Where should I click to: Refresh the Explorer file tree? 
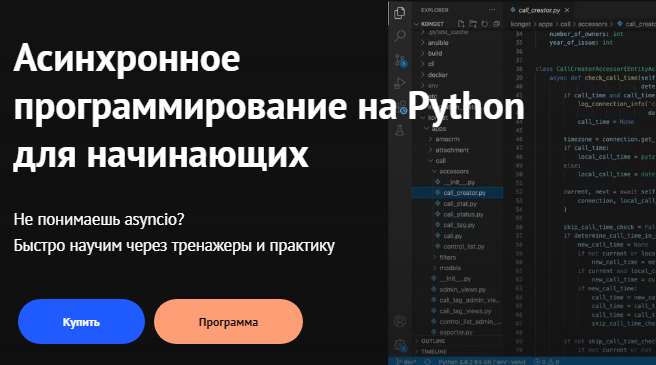(484, 24)
